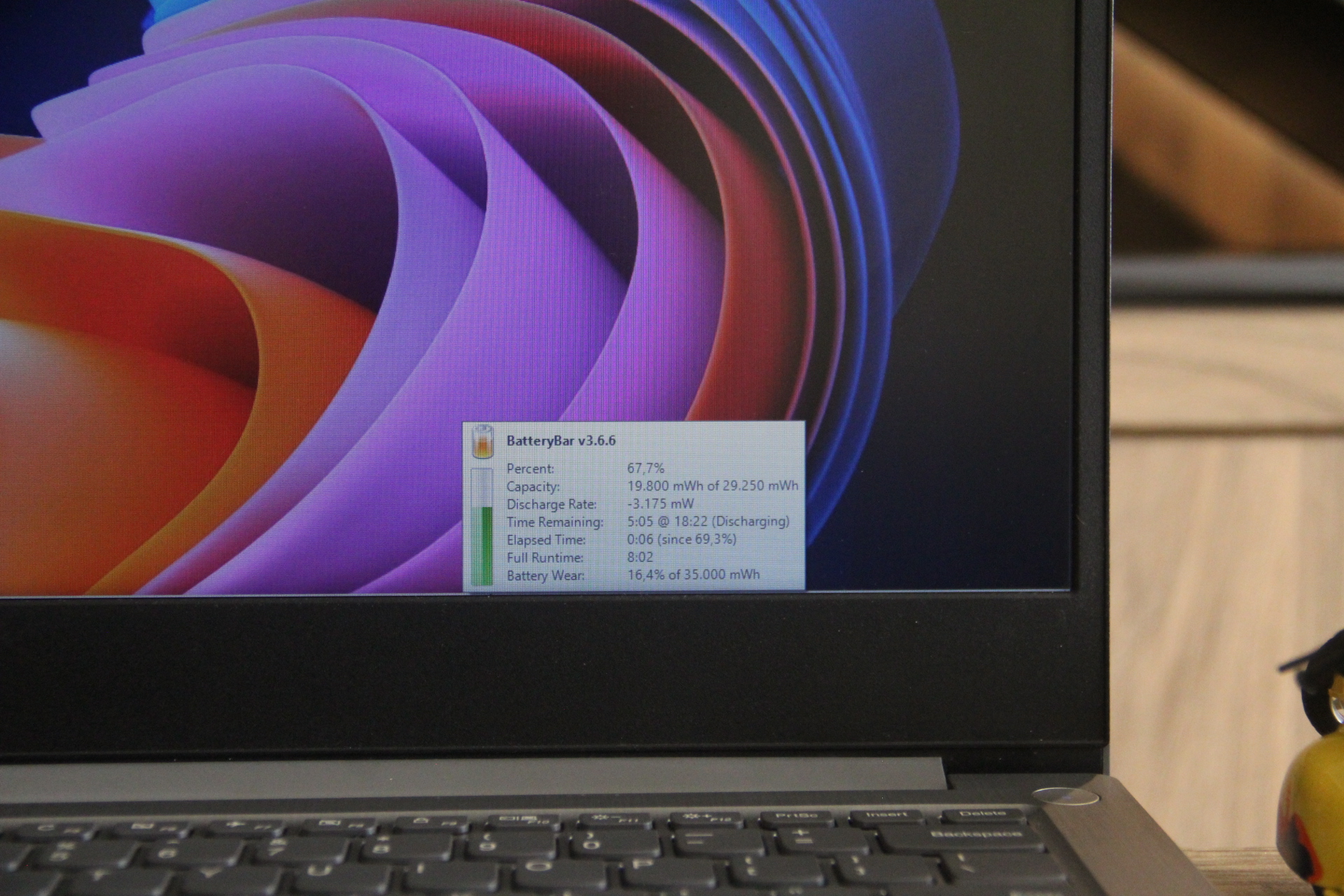
Task: Click the Discharge Rate label
Action: (552, 504)
